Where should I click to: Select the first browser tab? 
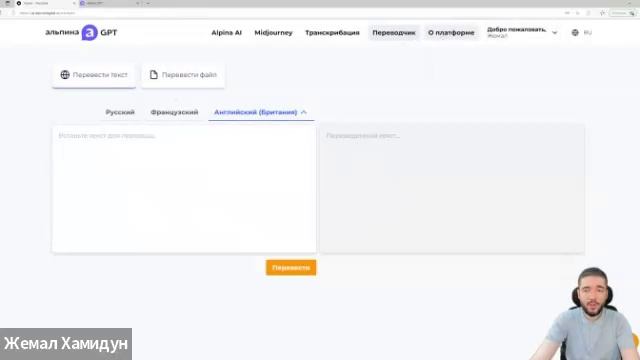click(45, 3)
